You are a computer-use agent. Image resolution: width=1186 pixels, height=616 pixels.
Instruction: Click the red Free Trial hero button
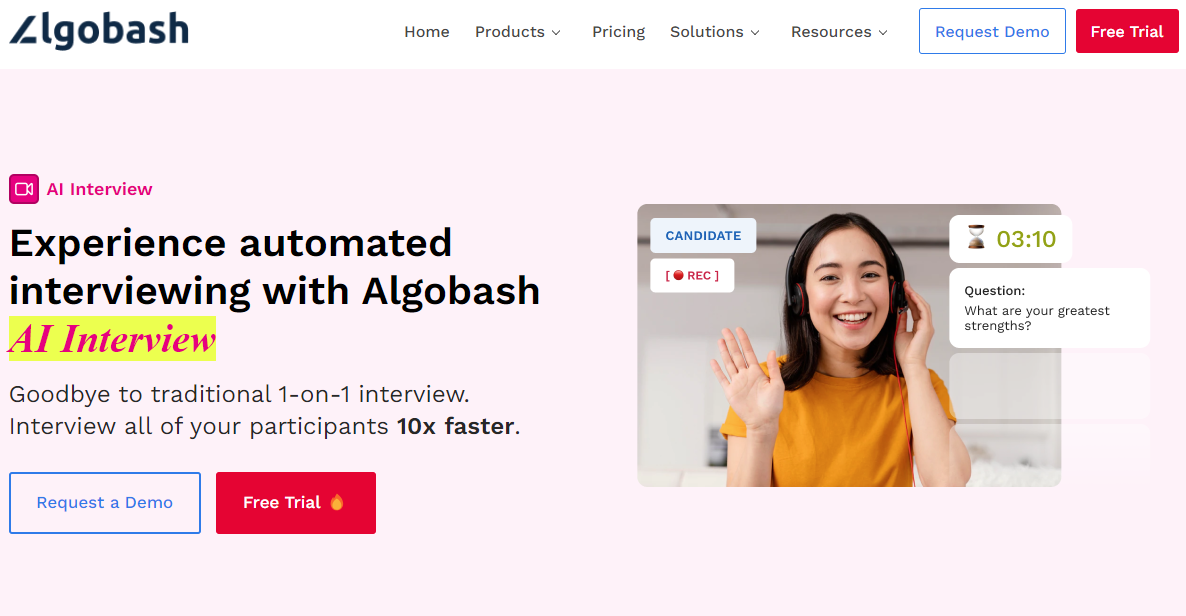tap(296, 502)
